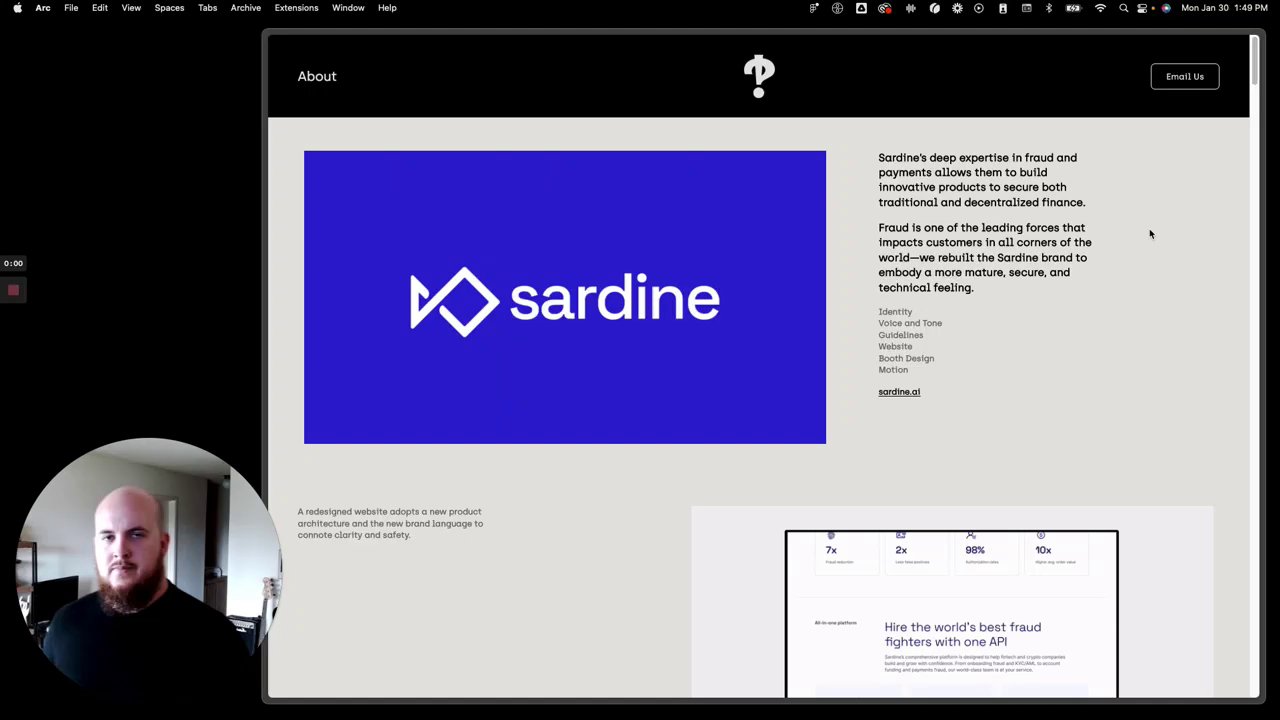The image size is (1280, 720).
Task: Open the Spaces menu
Action: (169, 8)
